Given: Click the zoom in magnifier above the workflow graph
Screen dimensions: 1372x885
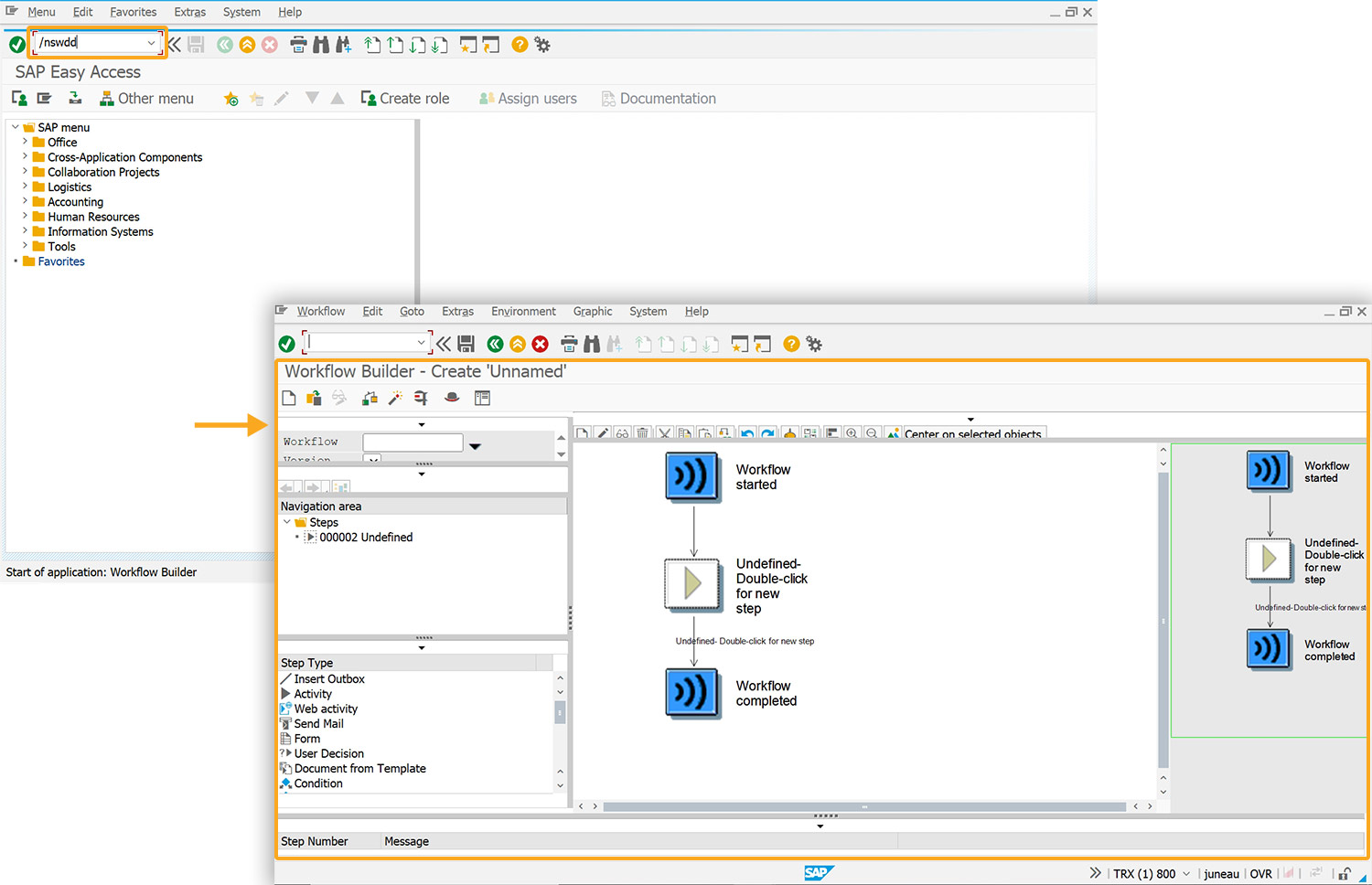Looking at the screenshot, I should [852, 433].
